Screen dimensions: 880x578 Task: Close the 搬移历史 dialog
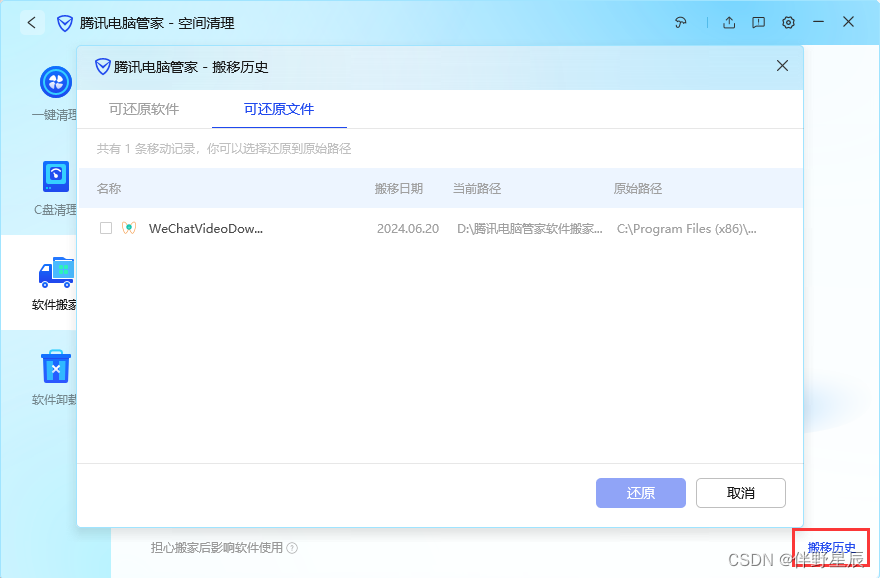[782, 66]
